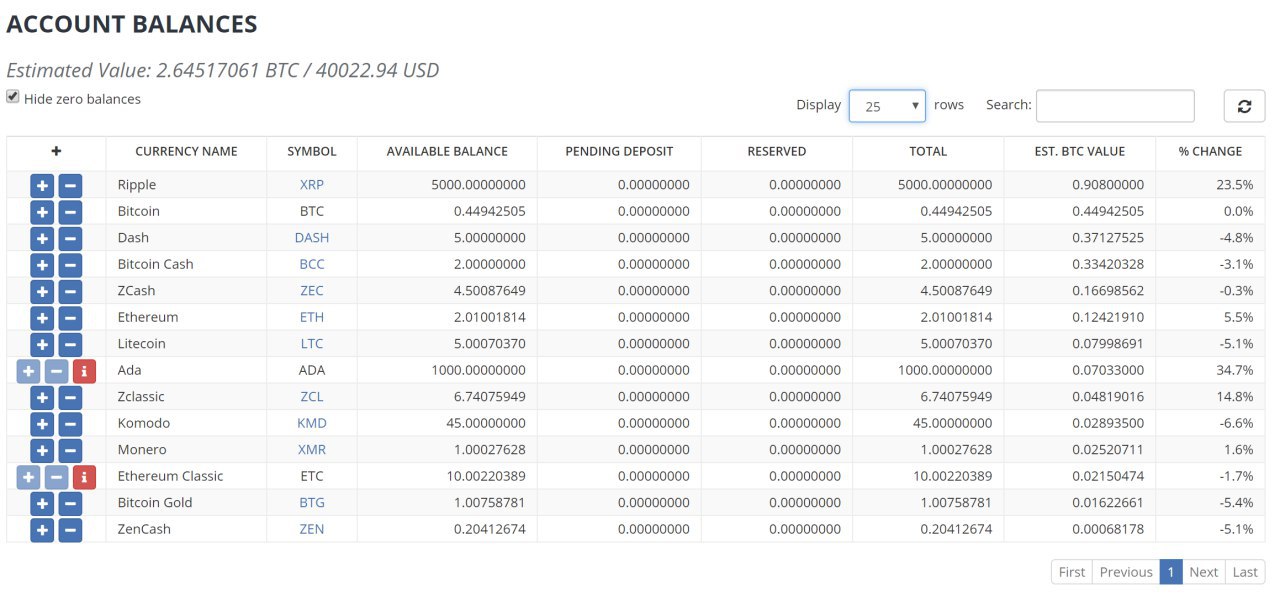Click the faded minus icon for Ada
1280x606 pixels.
pyautogui.click(x=56, y=370)
